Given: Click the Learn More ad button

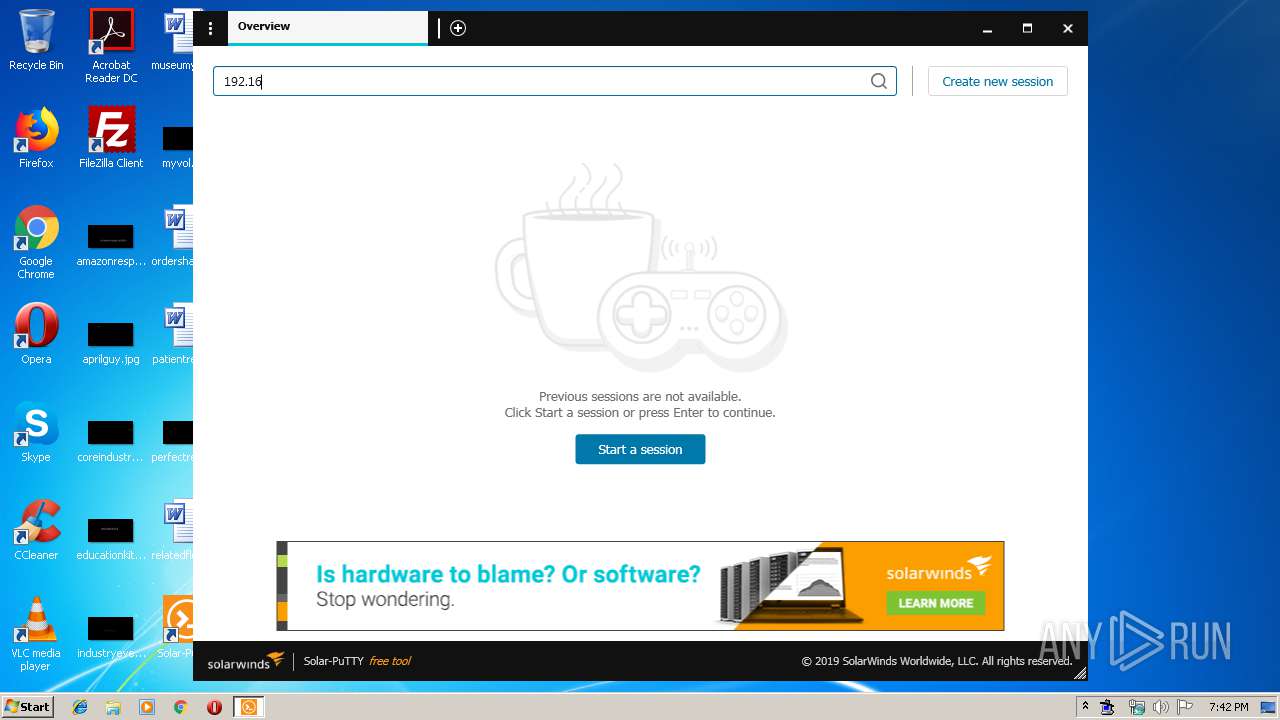Looking at the screenshot, I should pyautogui.click(x=935, y=603).
